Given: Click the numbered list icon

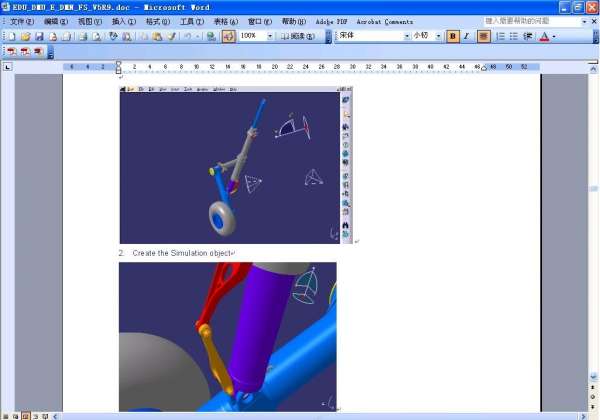Looking at the screenshot, I should [x=500, y=36].
